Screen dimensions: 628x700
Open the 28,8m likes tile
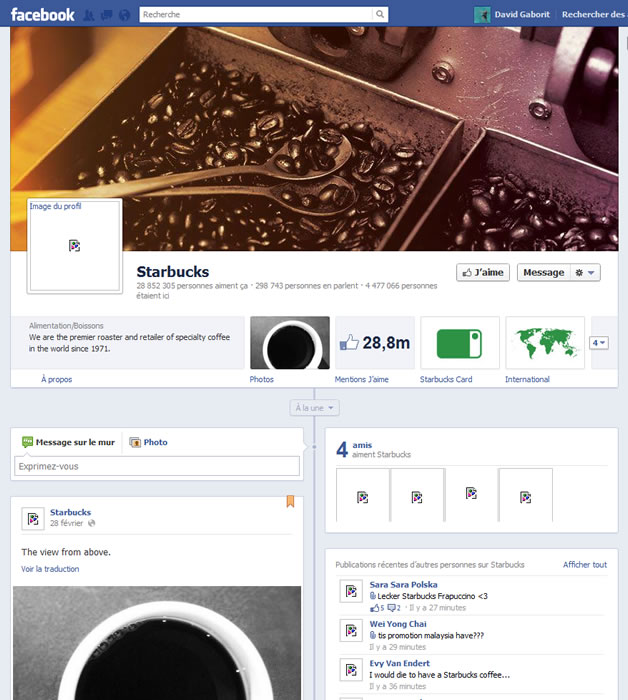point(374,342)
